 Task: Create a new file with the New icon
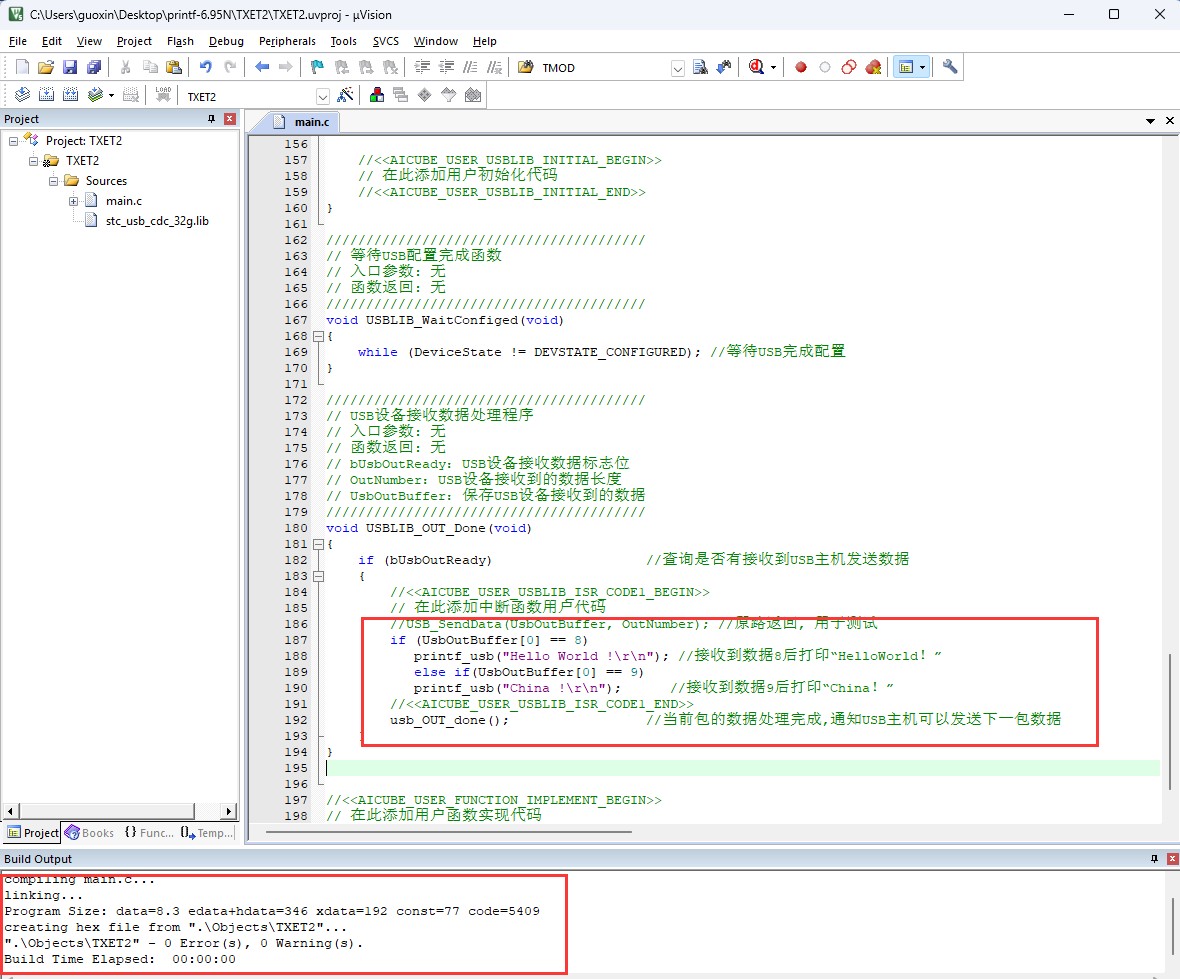[22, 67]
